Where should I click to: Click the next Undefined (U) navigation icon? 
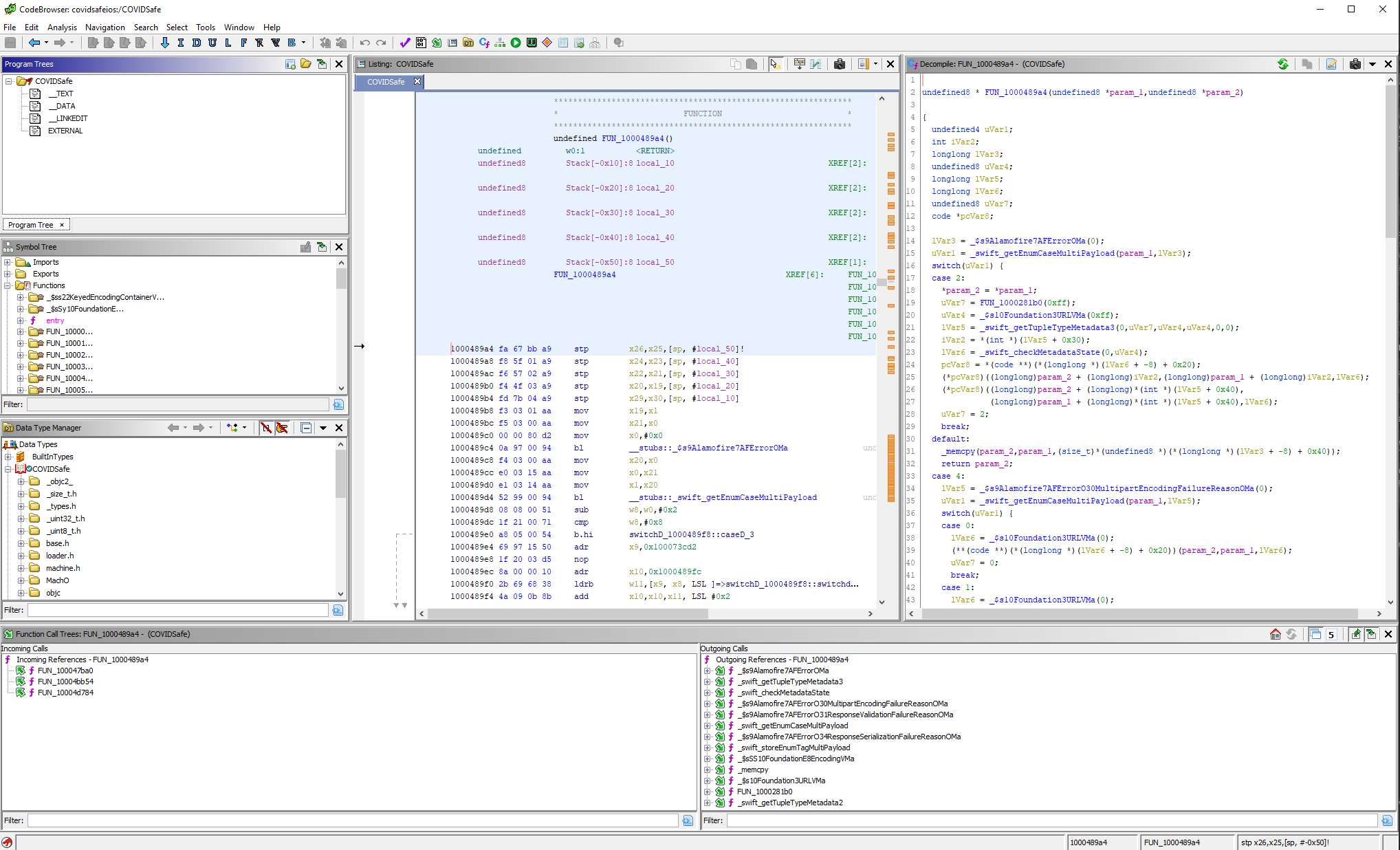pyautogui.click(x=212, y=43)
